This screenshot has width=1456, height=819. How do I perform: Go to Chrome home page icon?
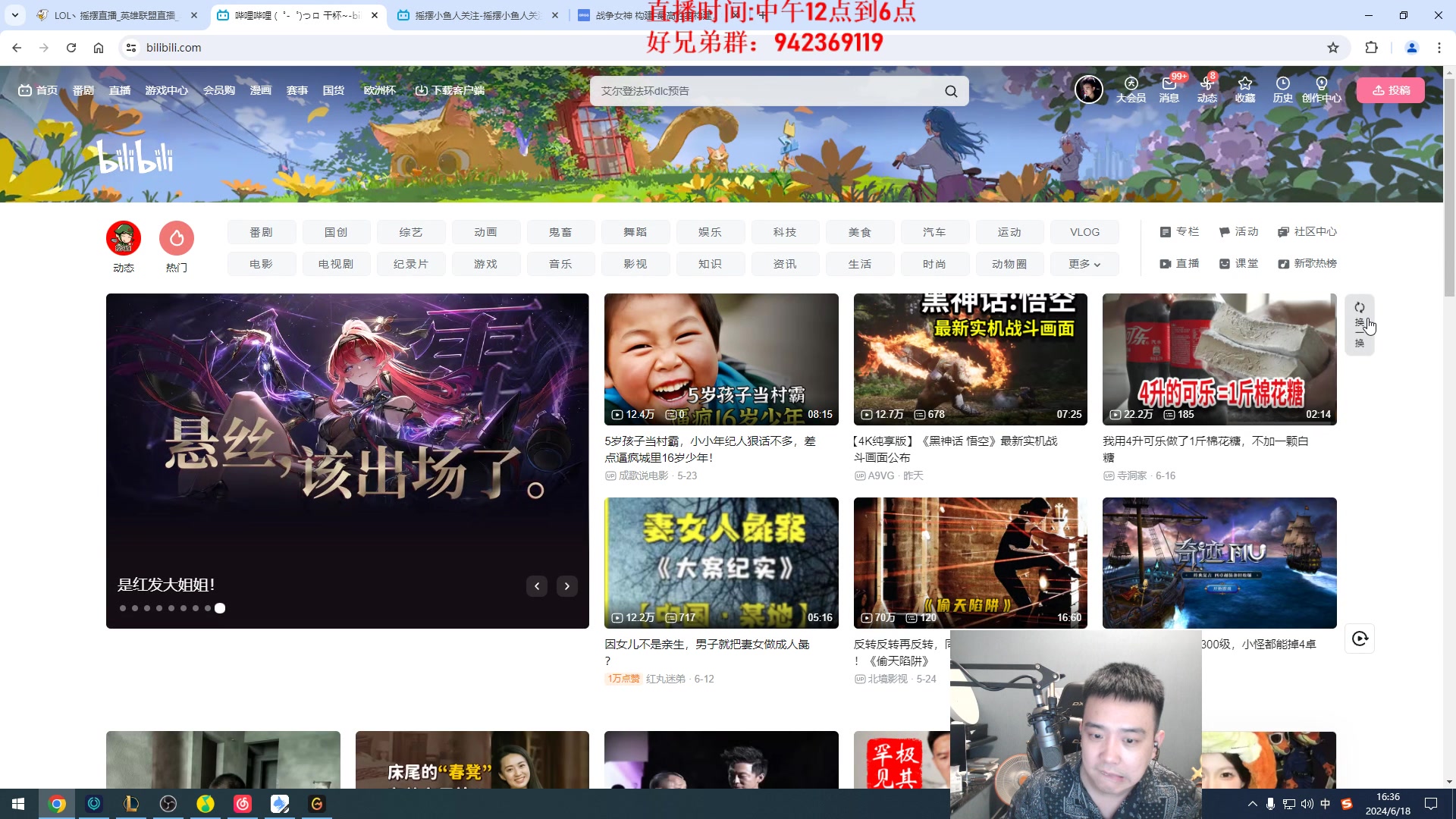(99, 48)
